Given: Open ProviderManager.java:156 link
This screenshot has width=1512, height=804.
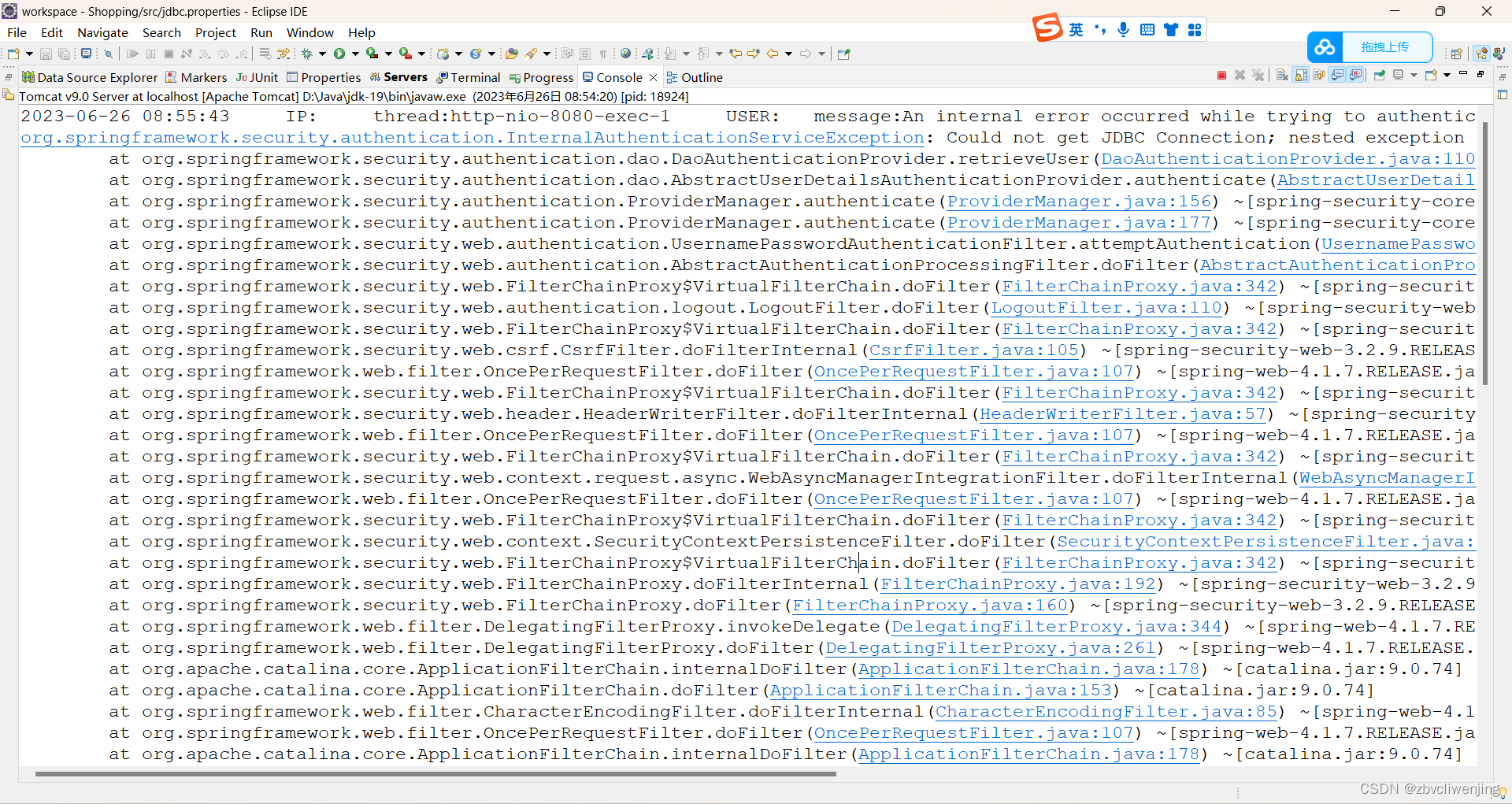Looking at the screenshot, I should click(x=1079, y=202).
